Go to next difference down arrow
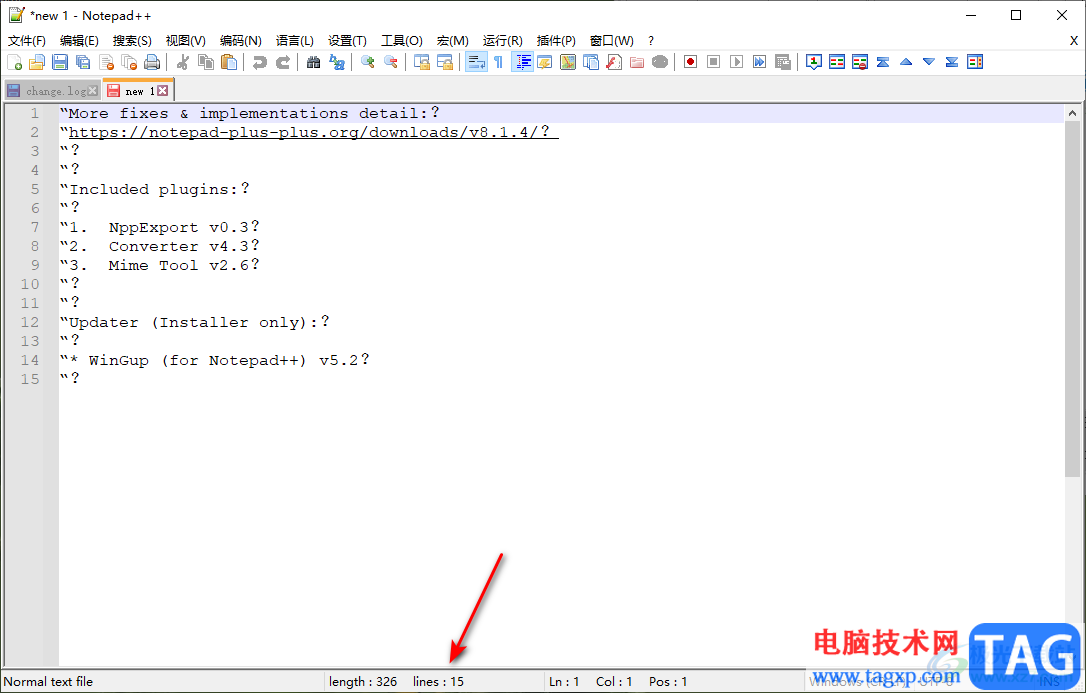 [929, 62]
